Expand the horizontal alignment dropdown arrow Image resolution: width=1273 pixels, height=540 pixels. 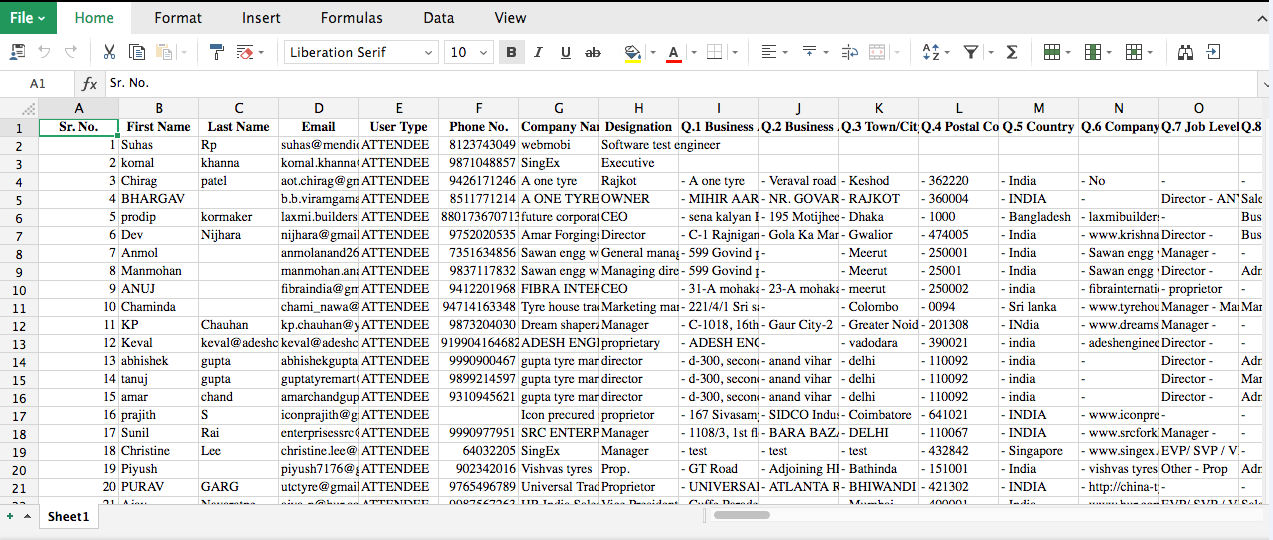pos(785,52)
